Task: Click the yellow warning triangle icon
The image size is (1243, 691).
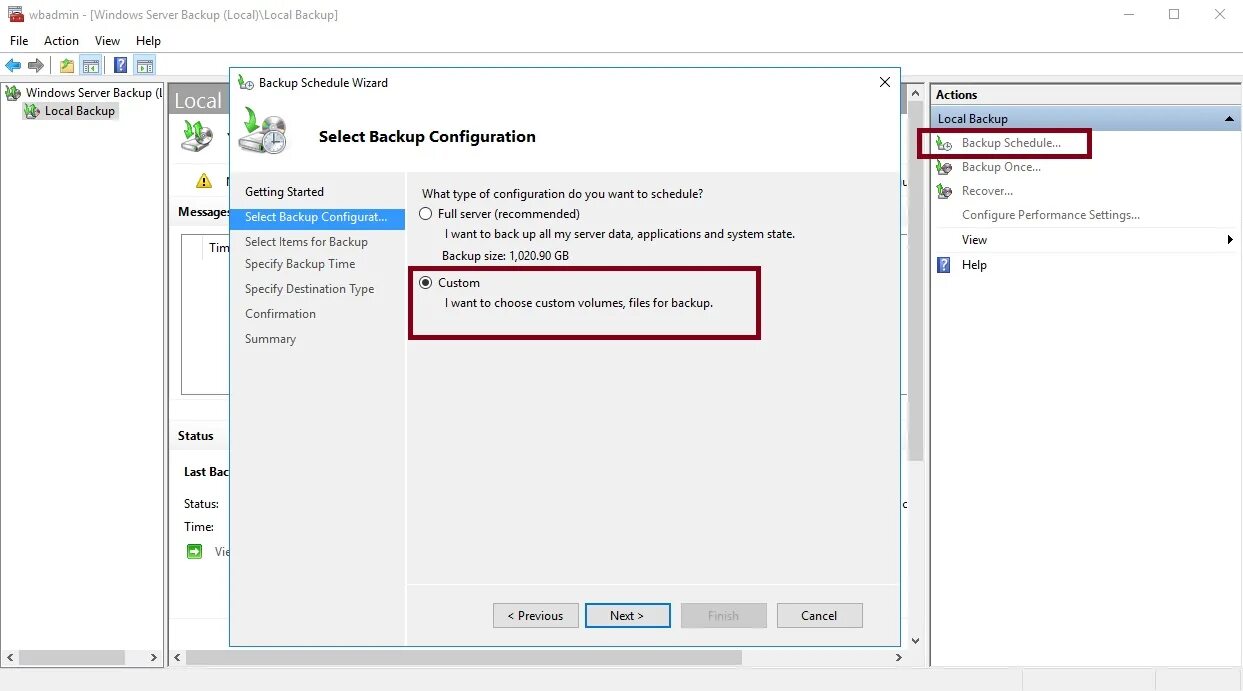Action: (x=204, y=181)
